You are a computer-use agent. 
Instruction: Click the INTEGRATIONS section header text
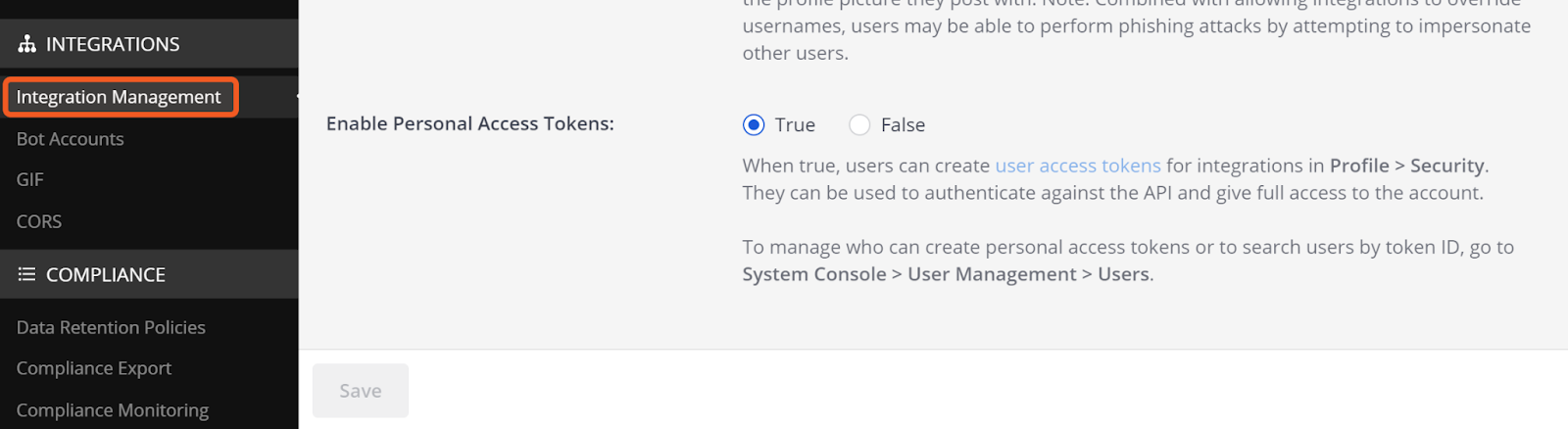point(113,44)
